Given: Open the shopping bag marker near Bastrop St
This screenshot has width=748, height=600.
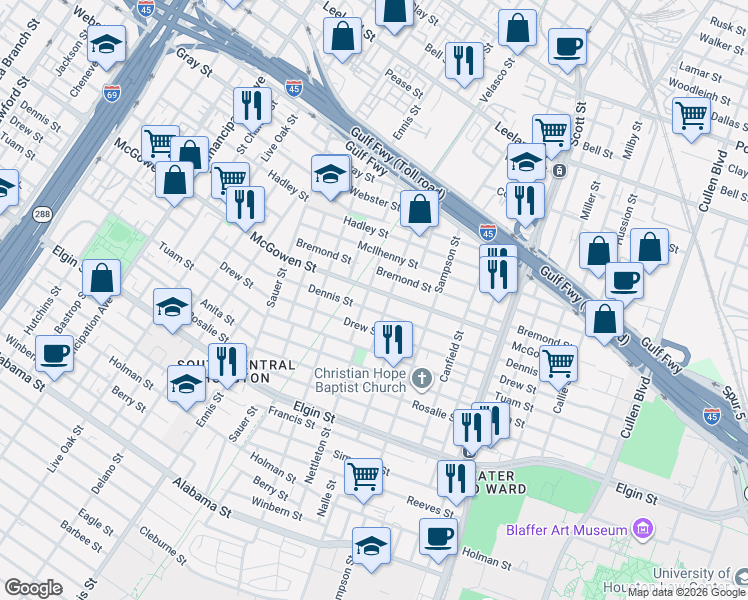Looking at the screenshot, I should pyautogui.click(x=102, y=279).
